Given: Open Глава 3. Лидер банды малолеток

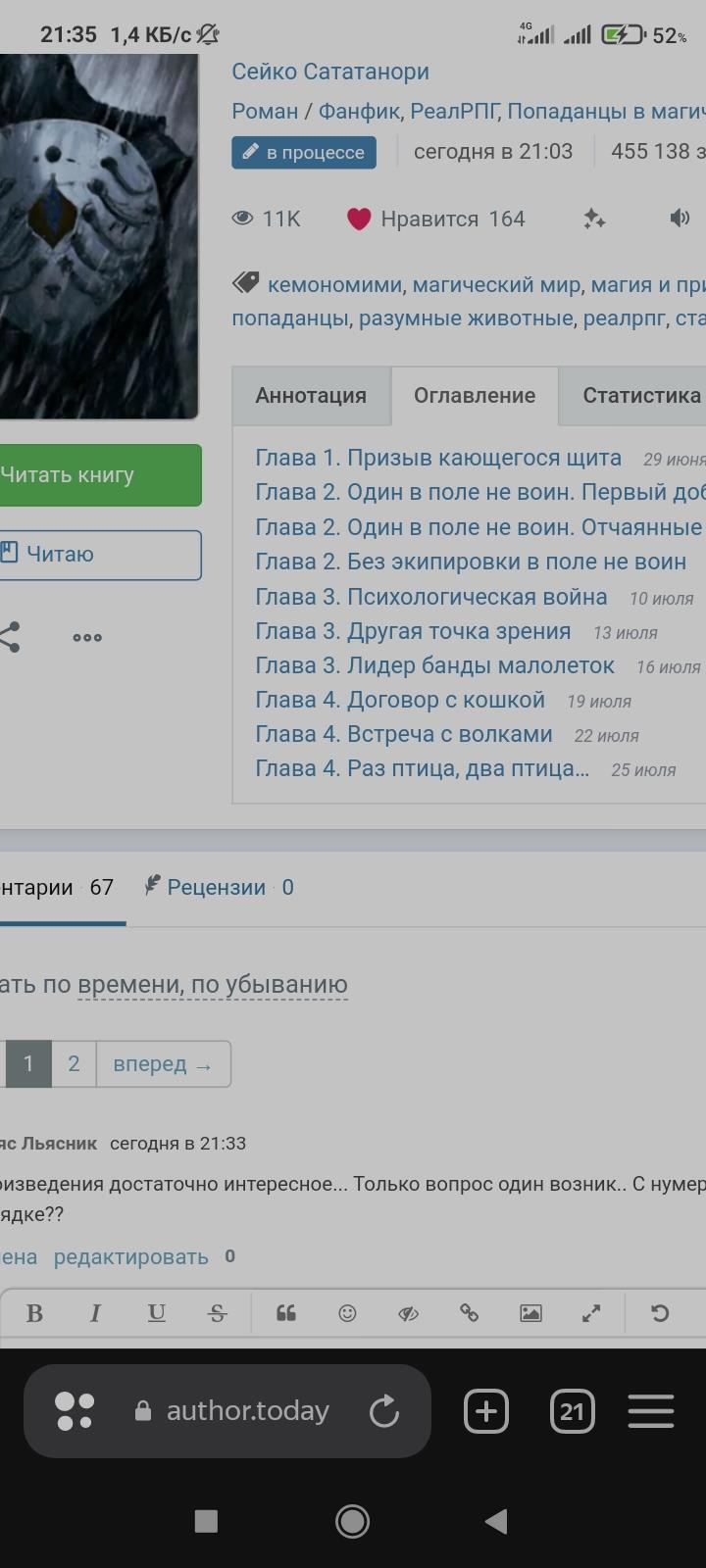Looking at the screenshot, I should click(434, 665).
